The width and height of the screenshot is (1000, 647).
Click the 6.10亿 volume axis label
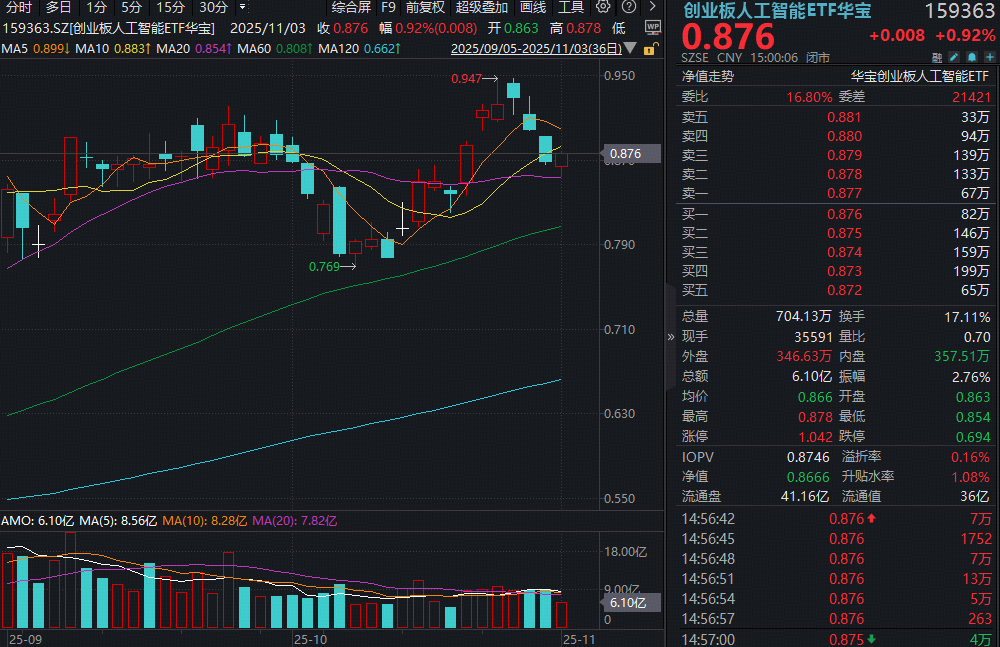(x=628, y=602)
